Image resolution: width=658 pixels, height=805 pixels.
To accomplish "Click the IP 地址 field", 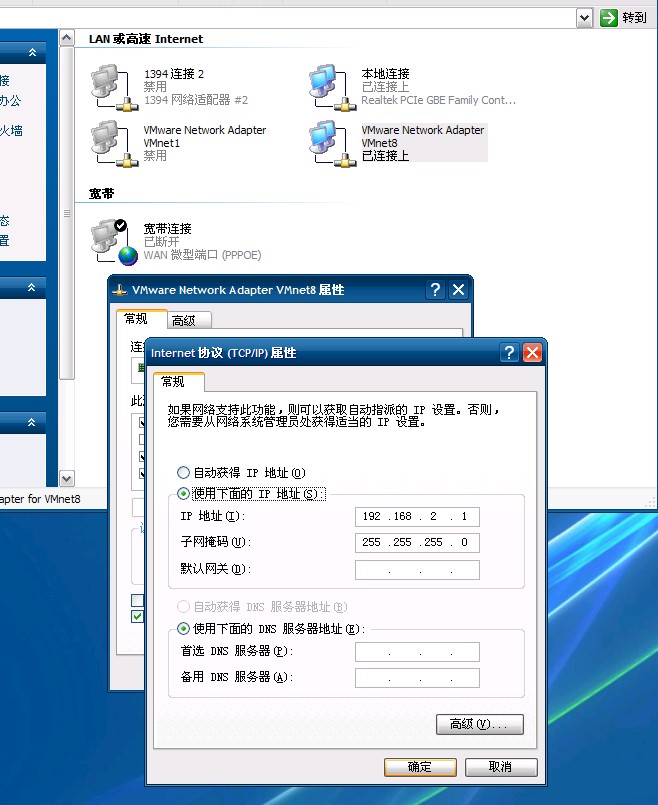I will 417,516.
